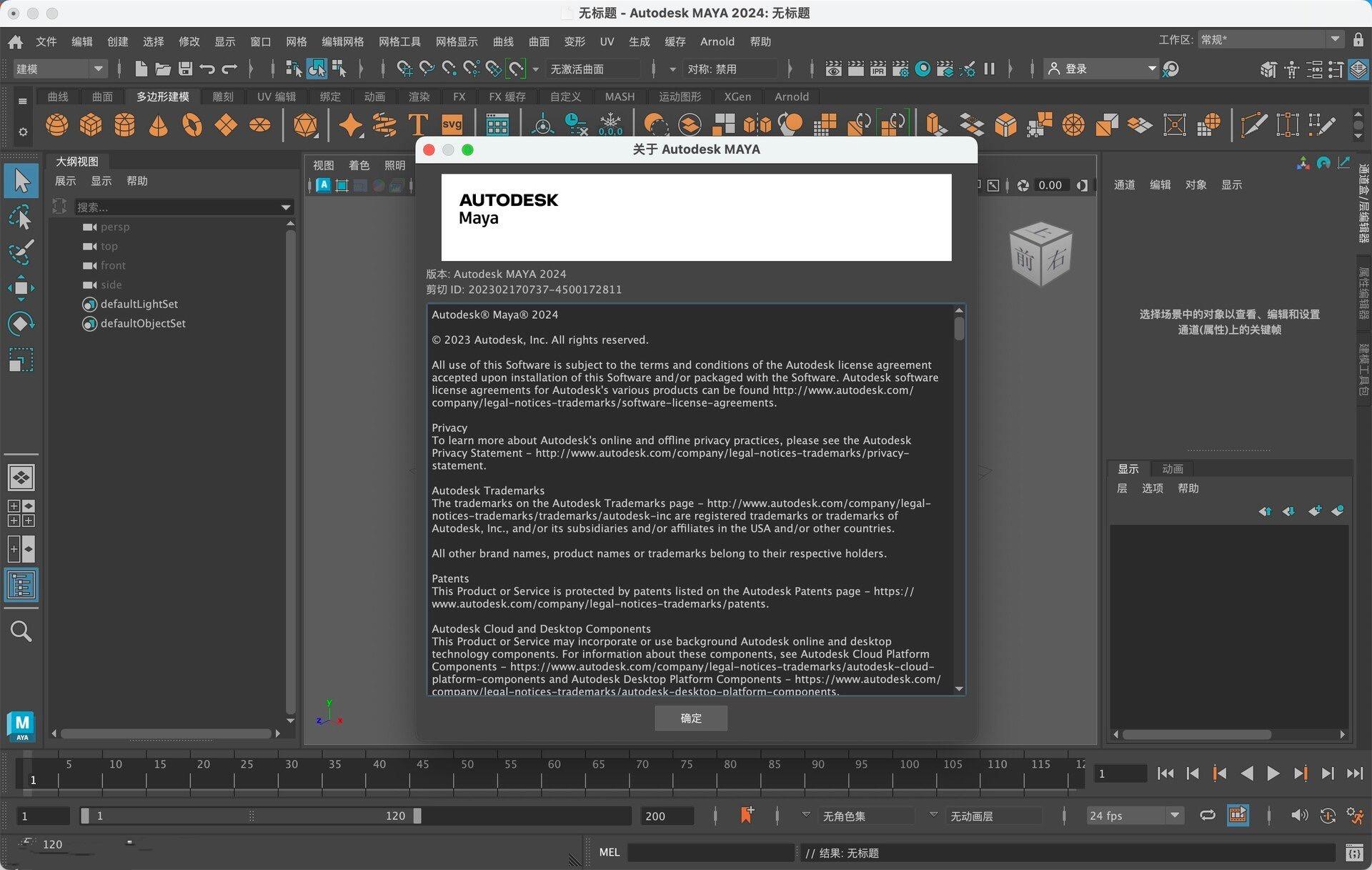Toggle the workspace lock icon
This screenshot has width=1372, height=870.
pos(1358,40)
